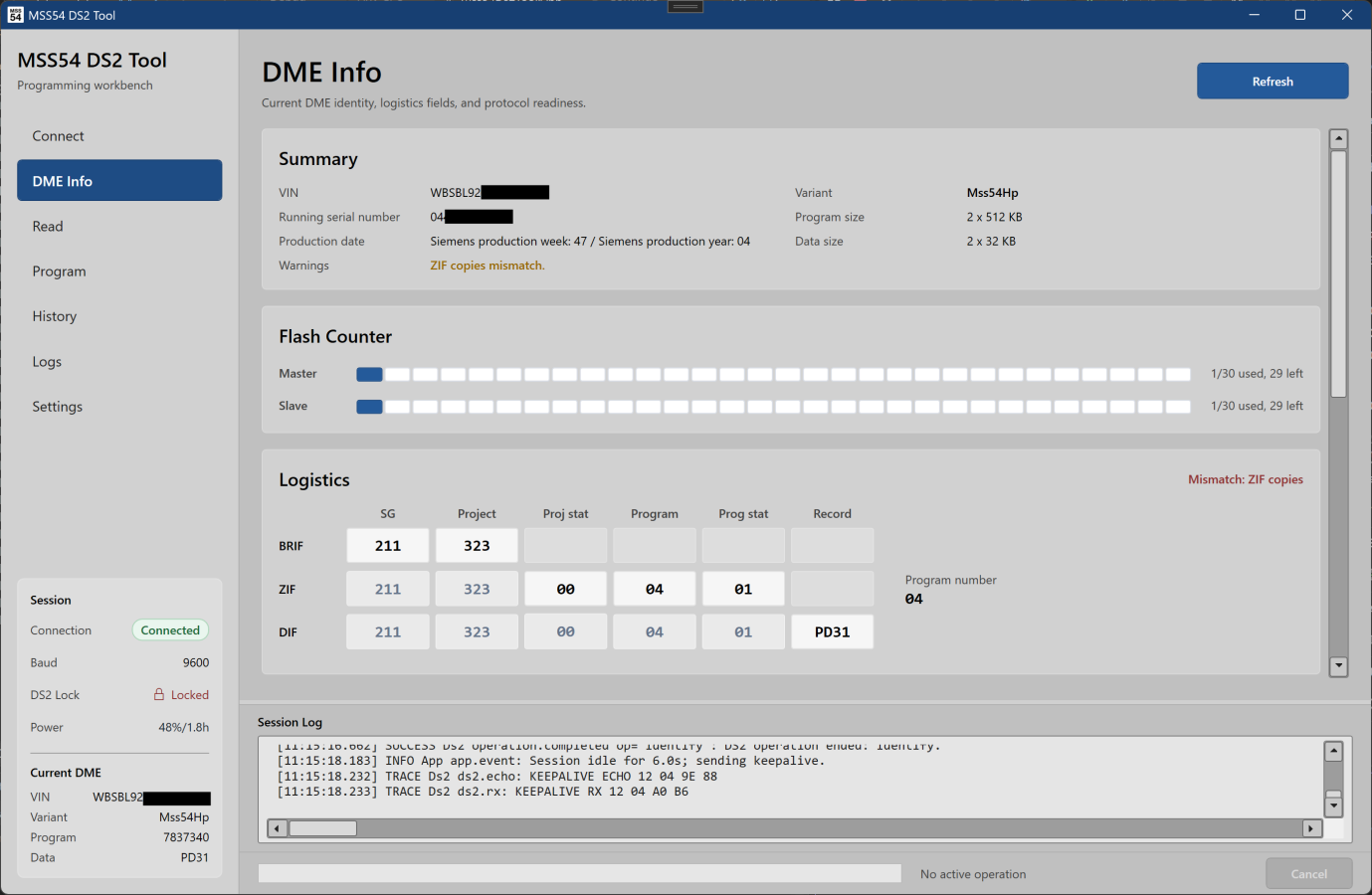Click the 'KEEPALIVE RX 12 04 A0 B6' log line
1372x895 pixels.
click(x=483, y=792)
